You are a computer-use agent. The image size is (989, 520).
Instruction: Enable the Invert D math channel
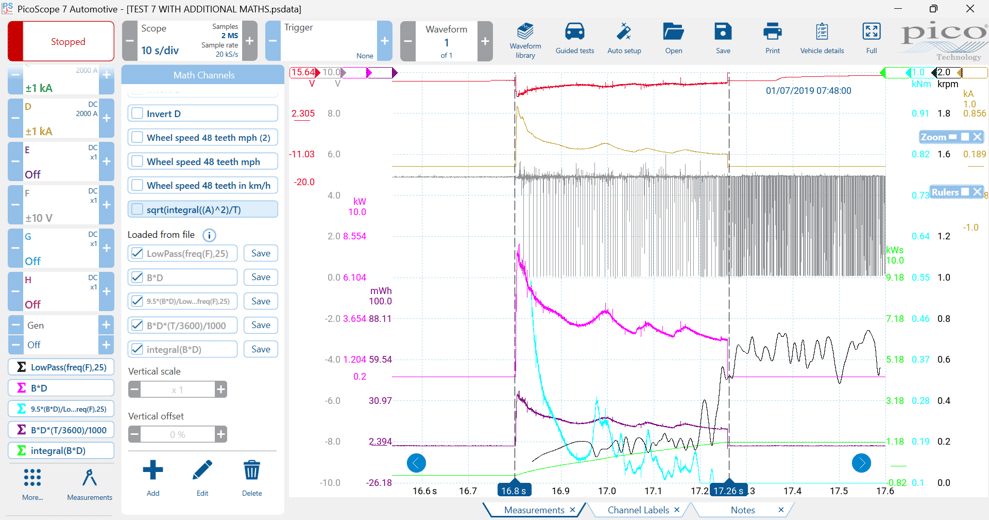coord(137,114)
